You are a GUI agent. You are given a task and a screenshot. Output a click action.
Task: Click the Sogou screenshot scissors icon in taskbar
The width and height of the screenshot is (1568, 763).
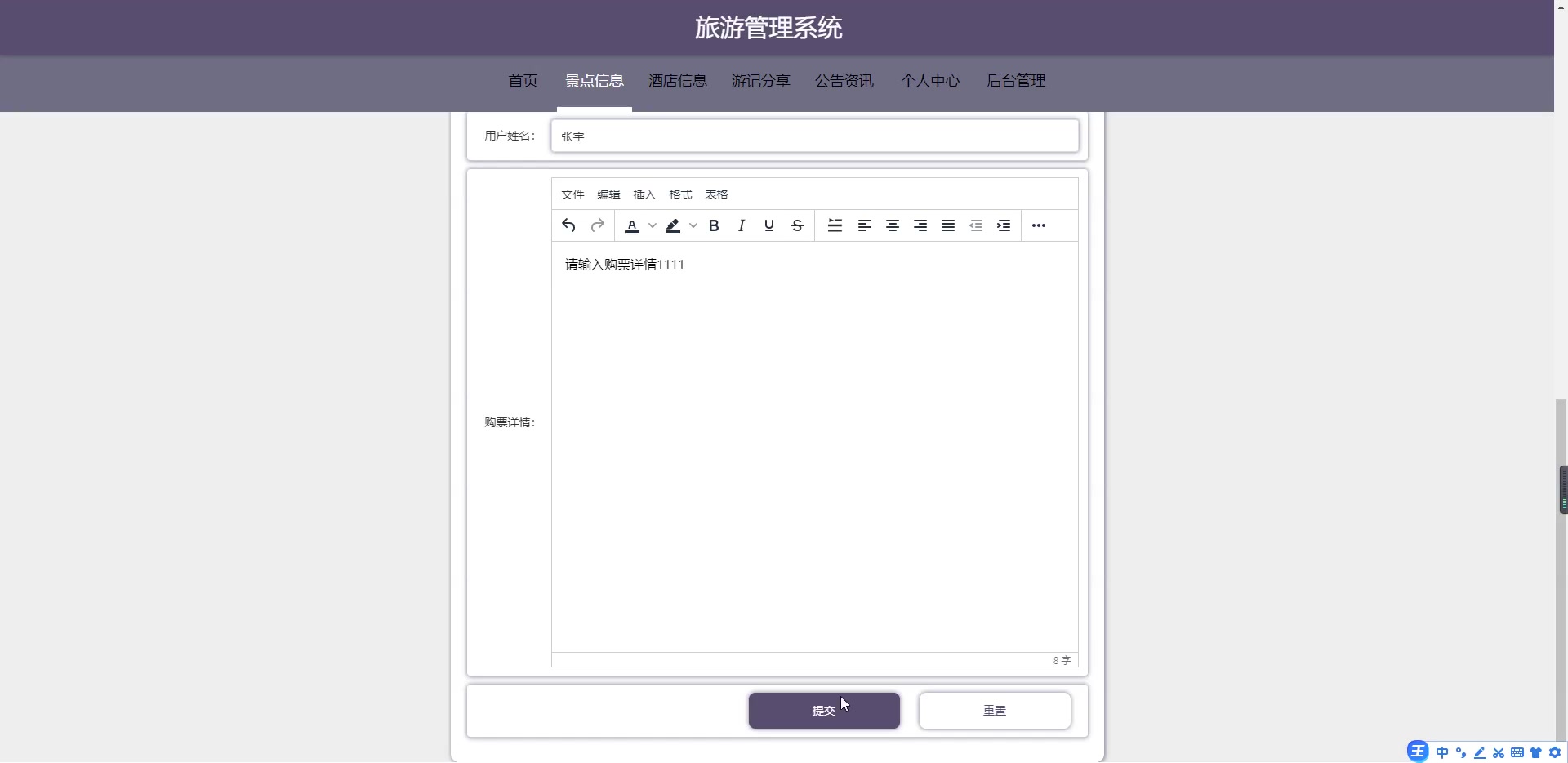tap(1499, 752)
